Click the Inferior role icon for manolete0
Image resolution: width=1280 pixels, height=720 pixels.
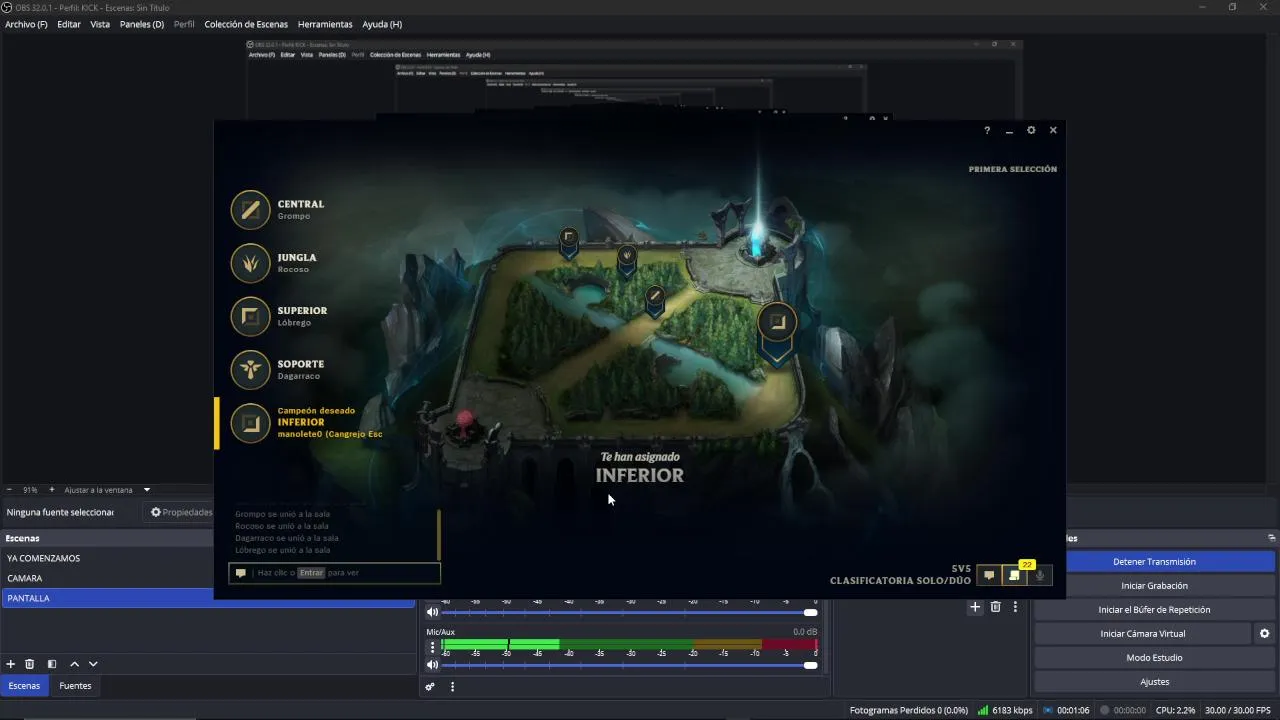point(251,423)
